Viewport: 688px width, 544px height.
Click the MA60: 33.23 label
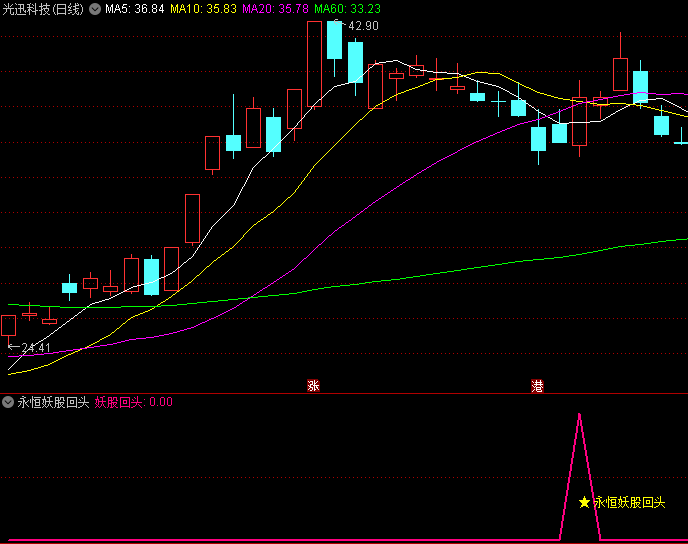pyautogui.click(x=348, y=9)
